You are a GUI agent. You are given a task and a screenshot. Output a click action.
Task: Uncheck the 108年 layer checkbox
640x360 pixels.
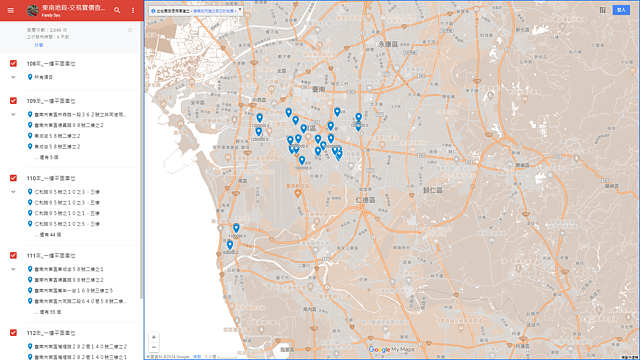pyautogui.click(x=13, y=63)
